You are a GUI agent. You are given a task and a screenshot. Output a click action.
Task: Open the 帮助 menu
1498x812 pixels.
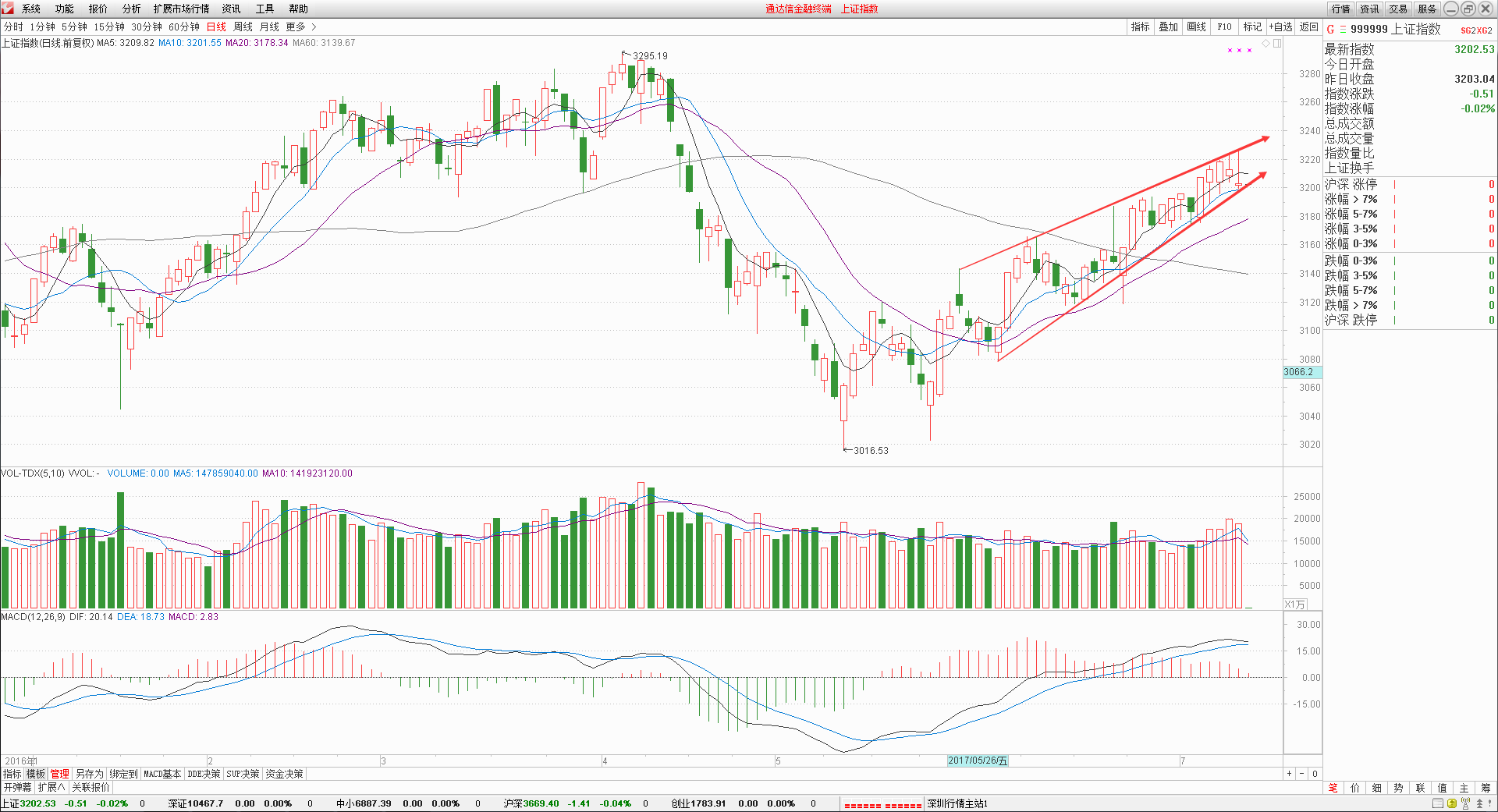(298, 9)
